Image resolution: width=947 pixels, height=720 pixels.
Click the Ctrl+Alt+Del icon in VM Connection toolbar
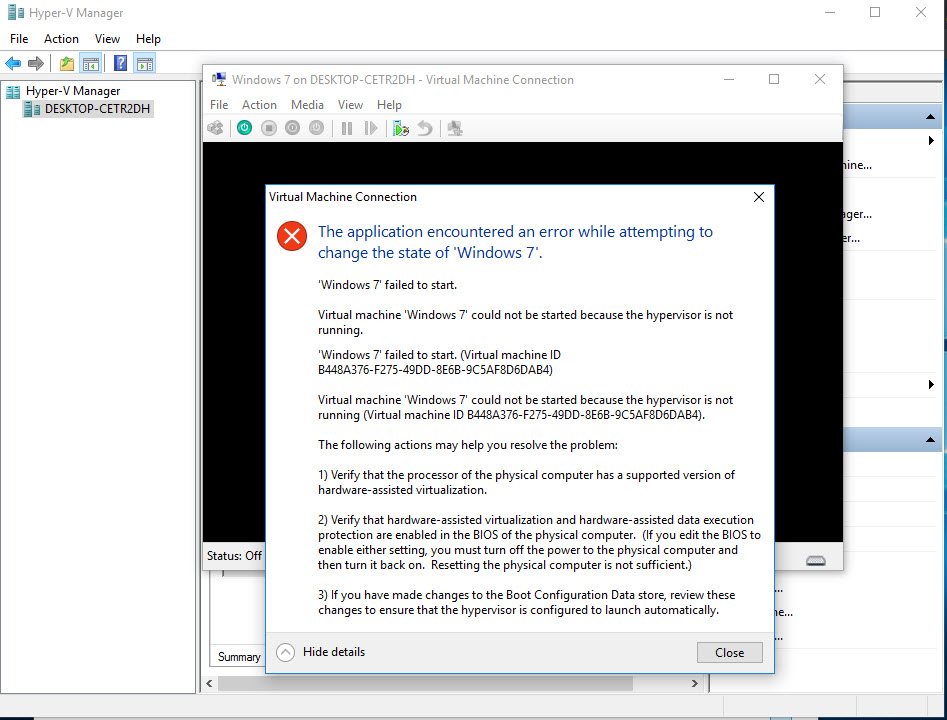pyautogui.click(x=216, y=128)
